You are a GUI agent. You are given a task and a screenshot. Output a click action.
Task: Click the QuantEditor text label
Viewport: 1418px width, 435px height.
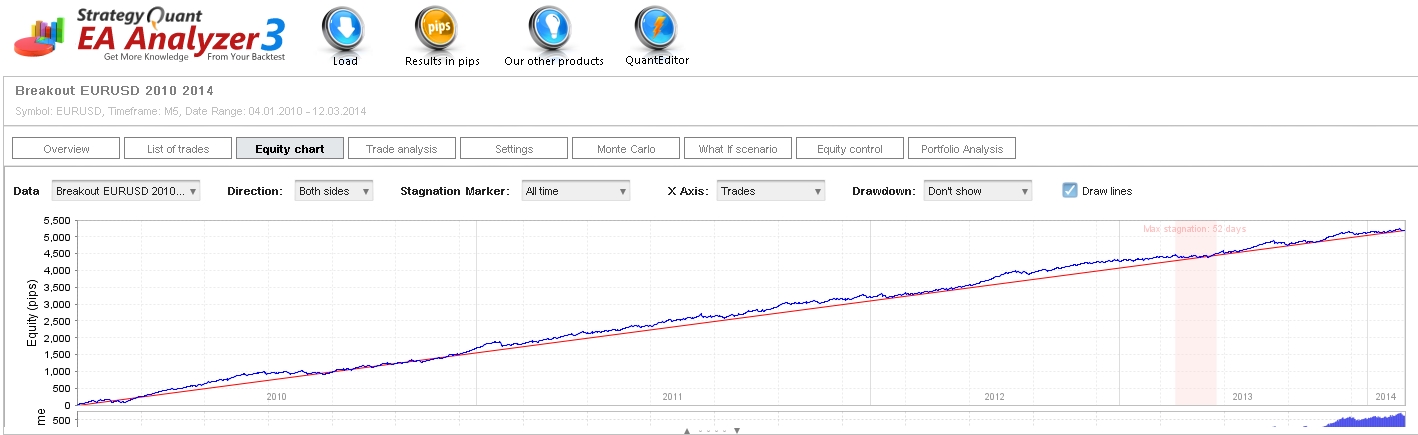[657, 60]
